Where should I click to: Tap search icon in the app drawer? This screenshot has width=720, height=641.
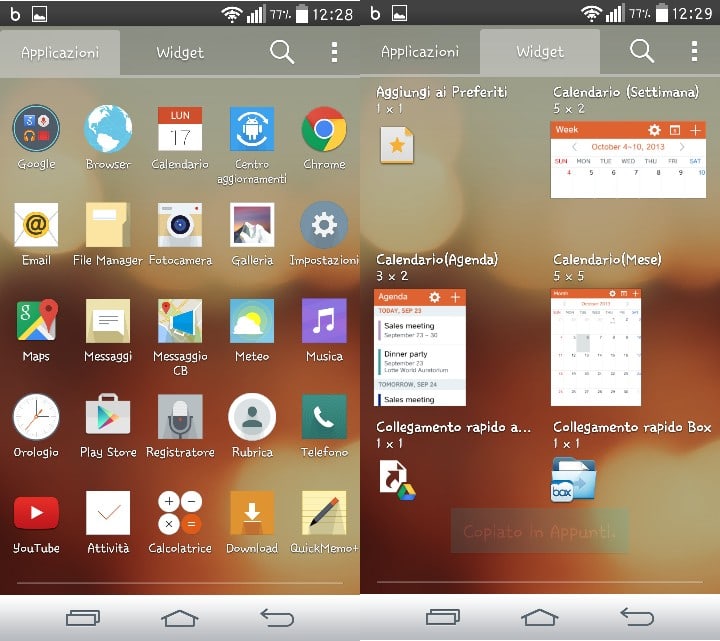click(x=282, y=51)
